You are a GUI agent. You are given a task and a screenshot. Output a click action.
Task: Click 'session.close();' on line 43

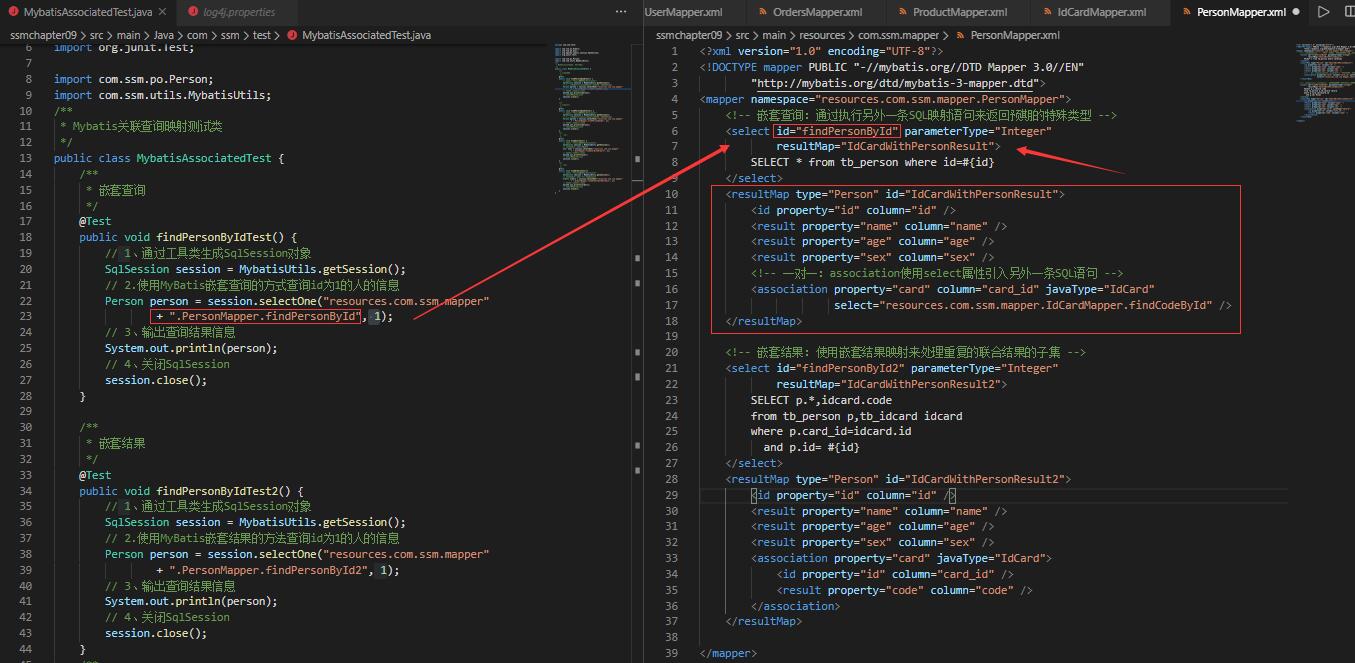coord(156,633)
